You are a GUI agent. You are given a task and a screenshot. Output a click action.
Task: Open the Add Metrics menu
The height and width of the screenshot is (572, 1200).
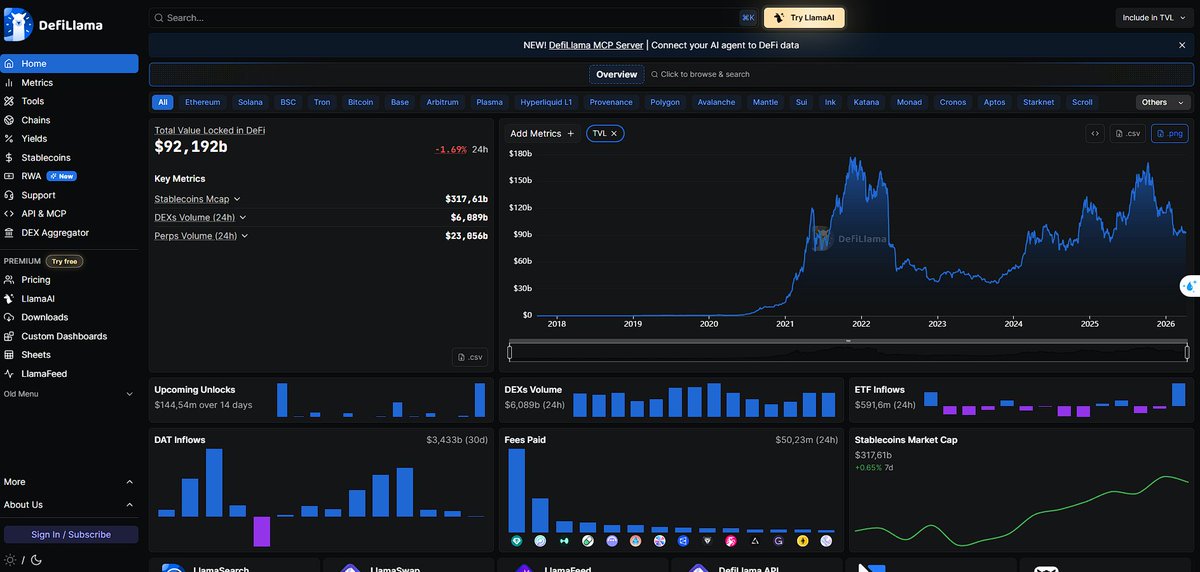point(542,133)
